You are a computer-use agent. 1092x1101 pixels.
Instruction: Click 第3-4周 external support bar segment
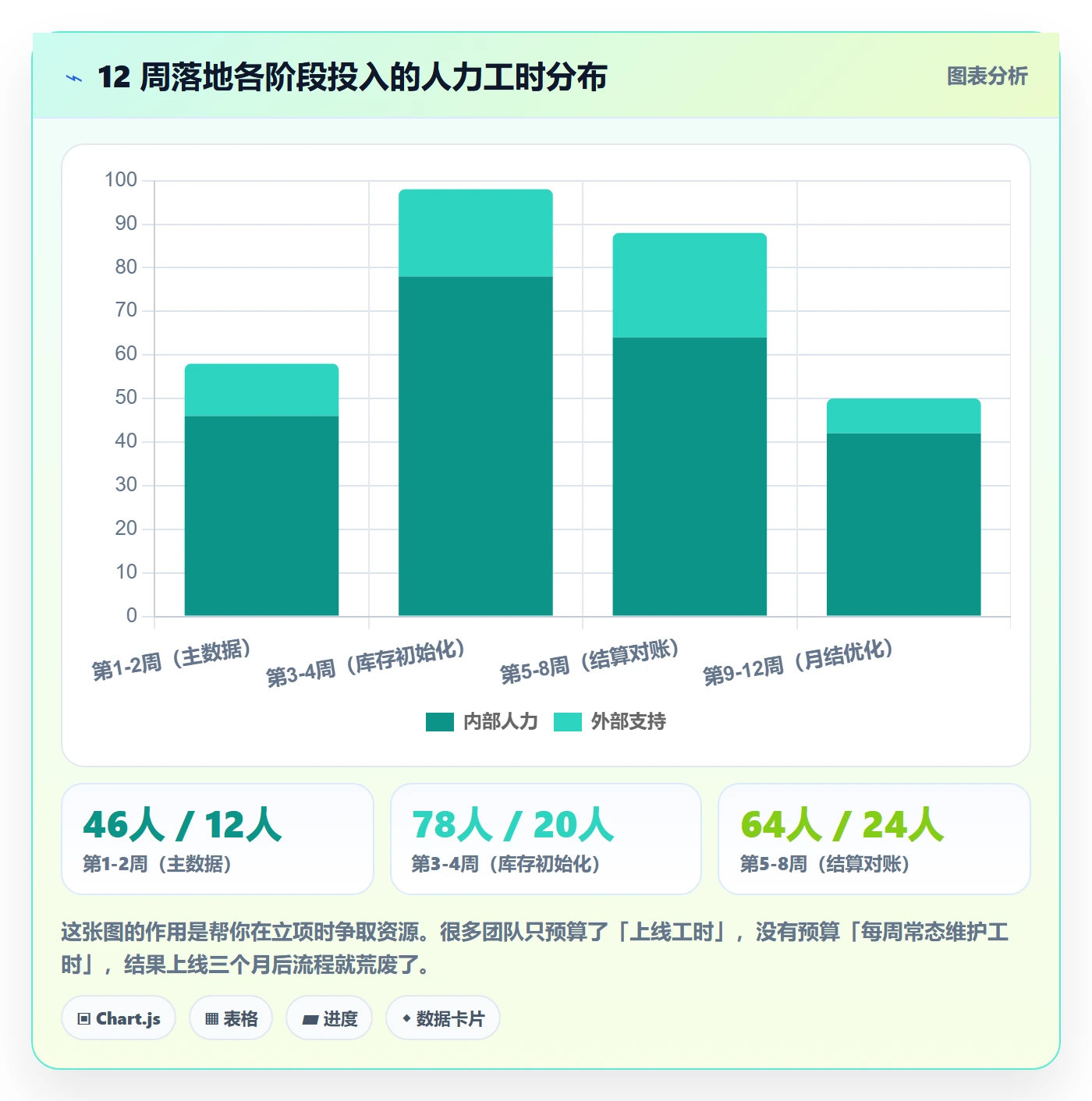point(476,233)
